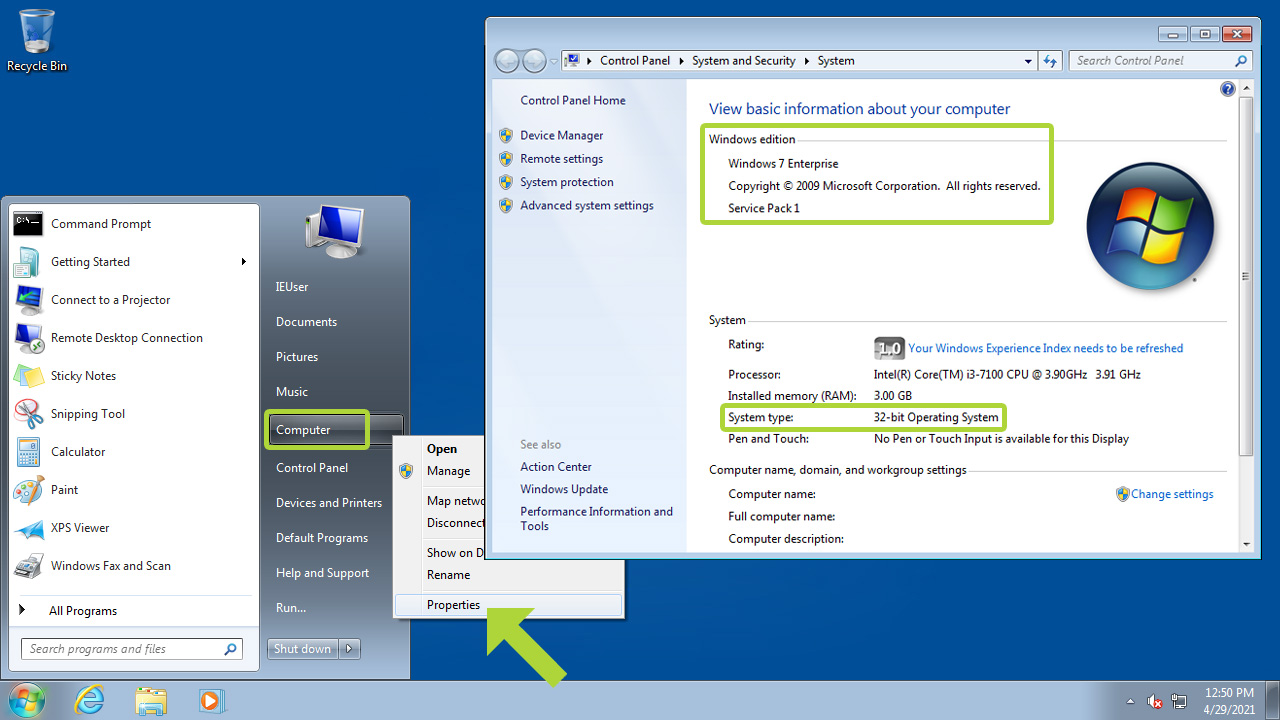Expand Shut down options arrow
The width and height of the screenshot is (1280, 720).
350,649
